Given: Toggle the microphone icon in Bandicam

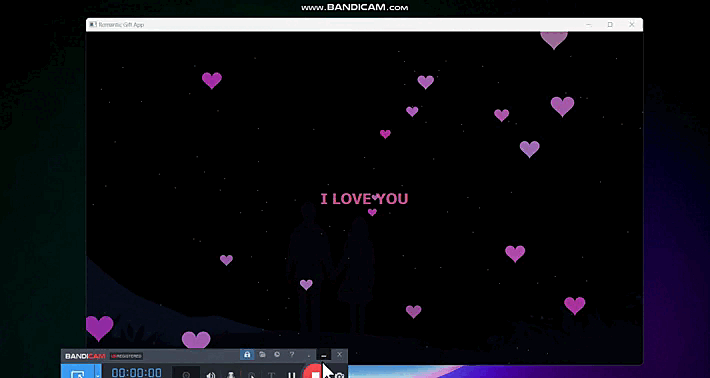Looking at the screenshot, I should coord(231,375).
